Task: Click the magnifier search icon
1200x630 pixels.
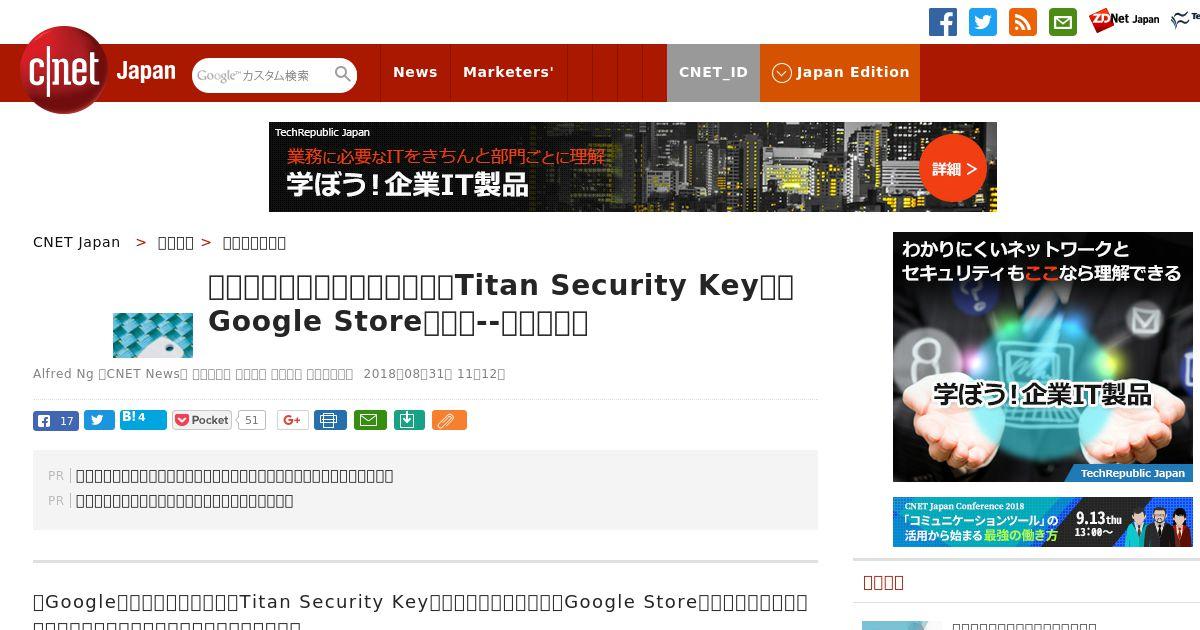Action: (343, 74)
